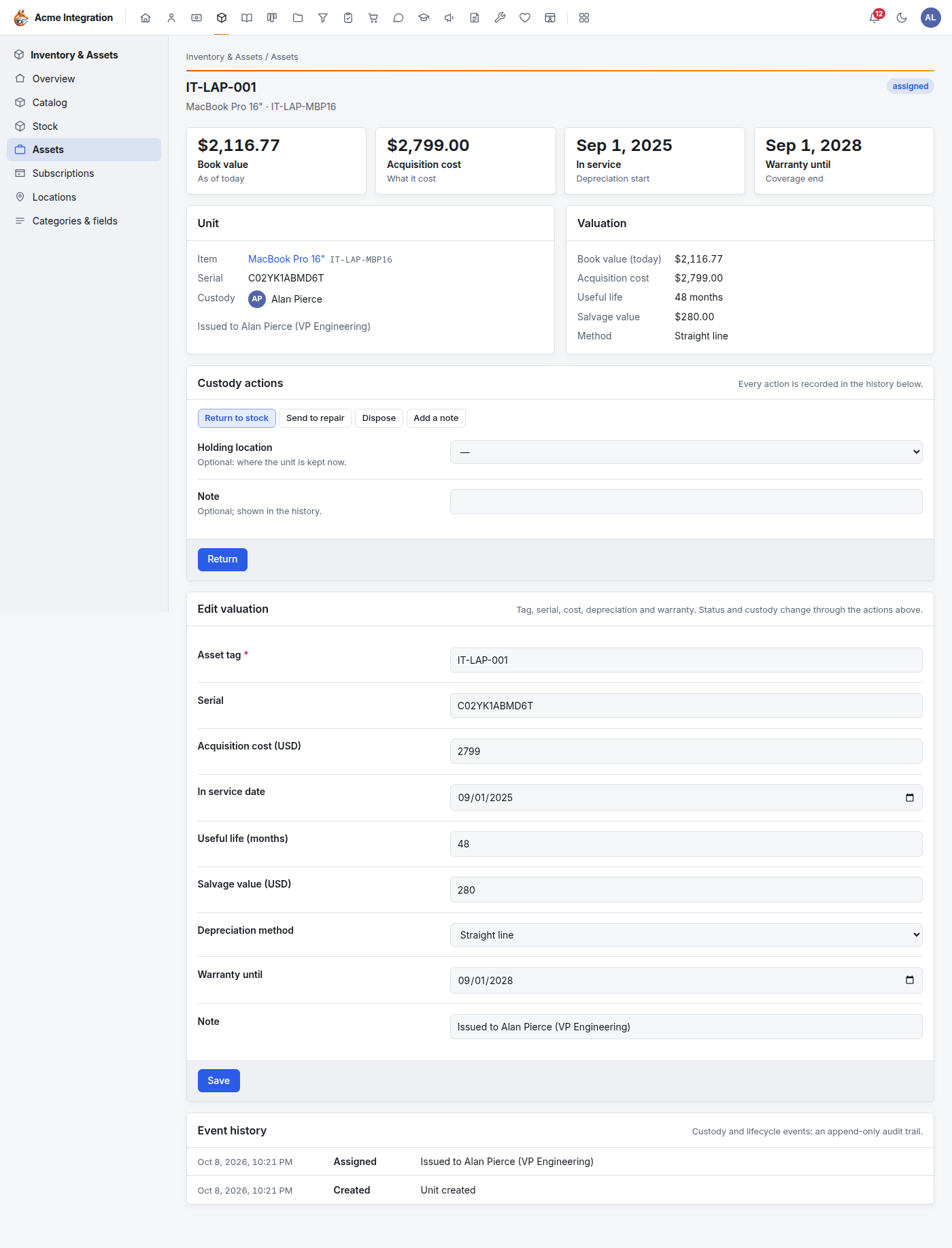Select the Send to repair action
The image size is (952, 1248).
[316, 418]
